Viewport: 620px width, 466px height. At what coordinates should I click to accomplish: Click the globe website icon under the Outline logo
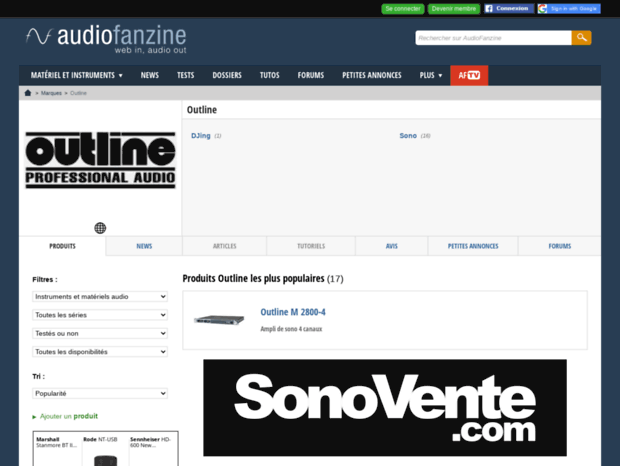(x=100, y=228)
